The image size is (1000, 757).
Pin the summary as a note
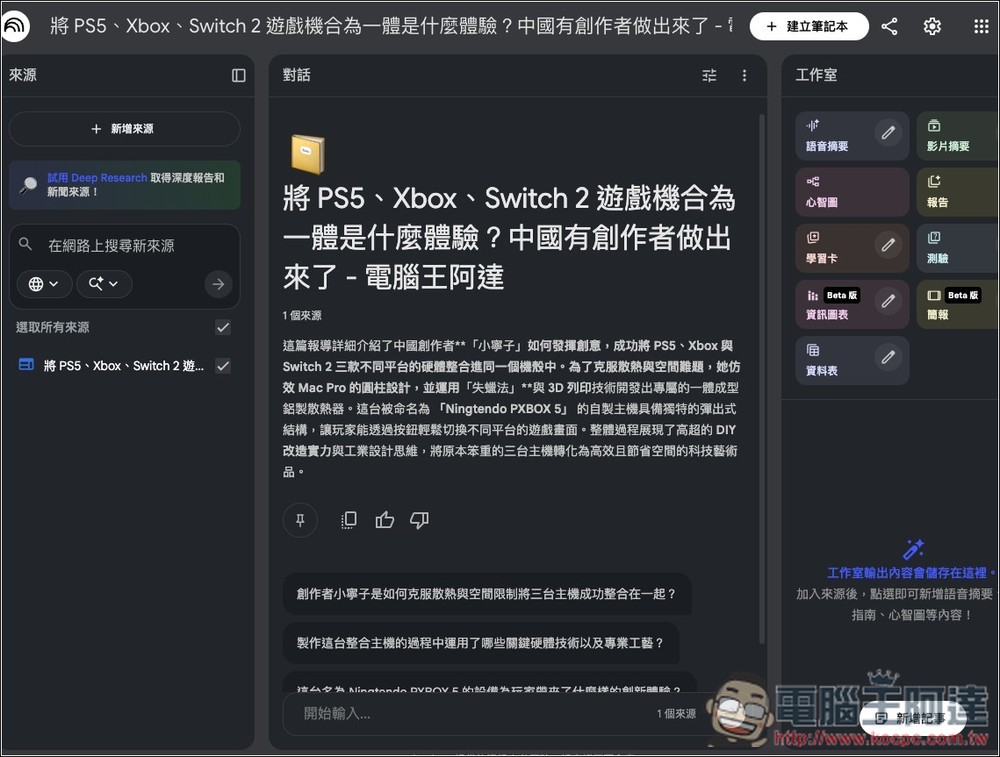tap(300, 520)
